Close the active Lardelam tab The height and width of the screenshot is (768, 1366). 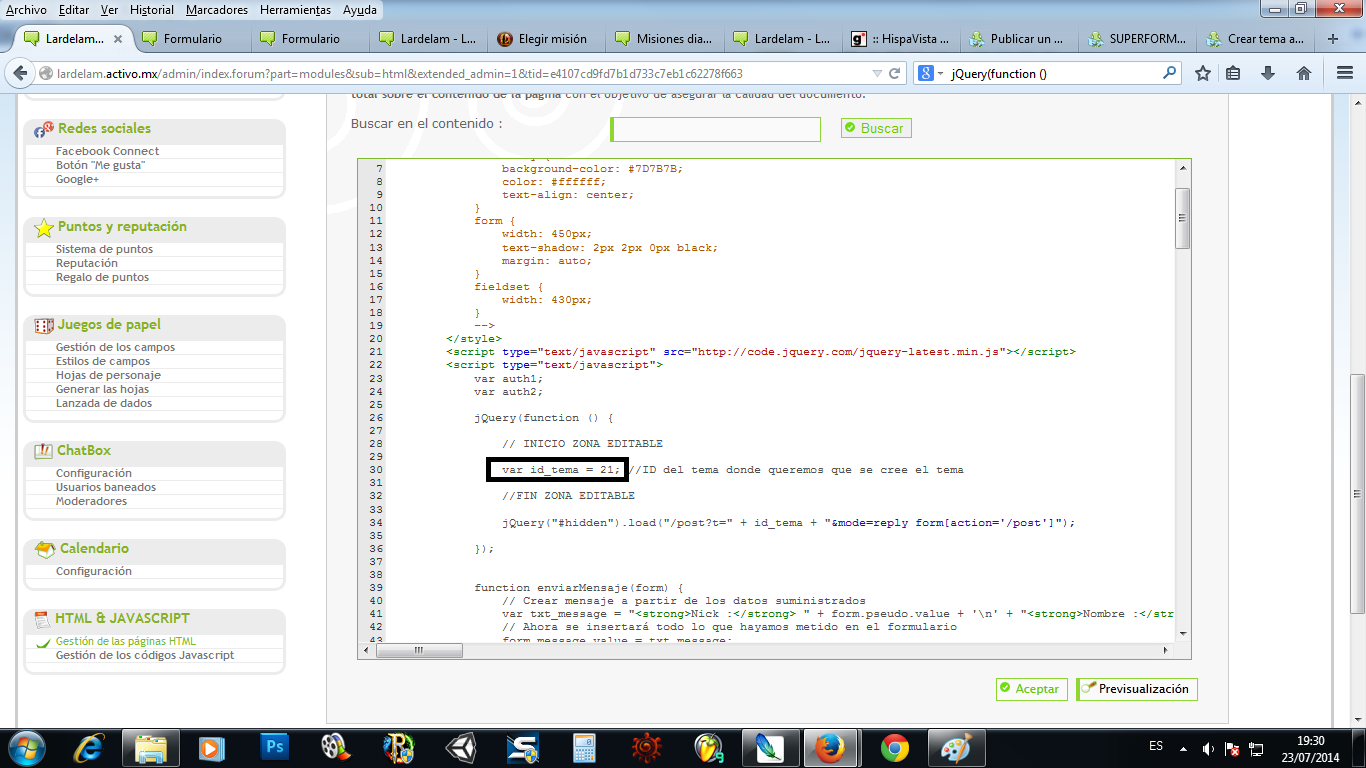(119, 39)
